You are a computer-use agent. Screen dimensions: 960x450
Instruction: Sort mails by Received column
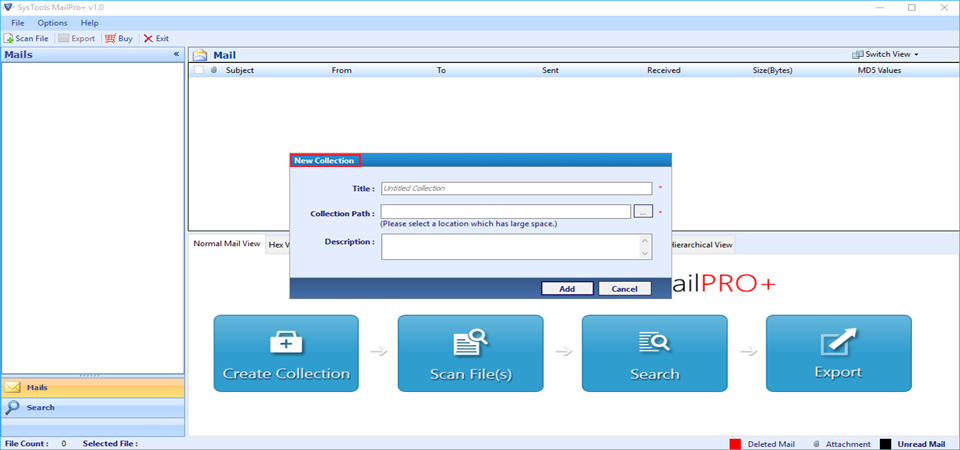(x=664, y=70)
